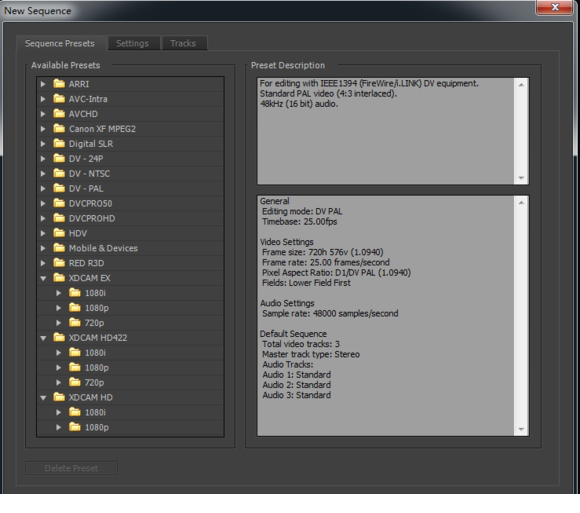Expand the Digital SLR presets arrow
Screen dimensions: 580x513
43,144
